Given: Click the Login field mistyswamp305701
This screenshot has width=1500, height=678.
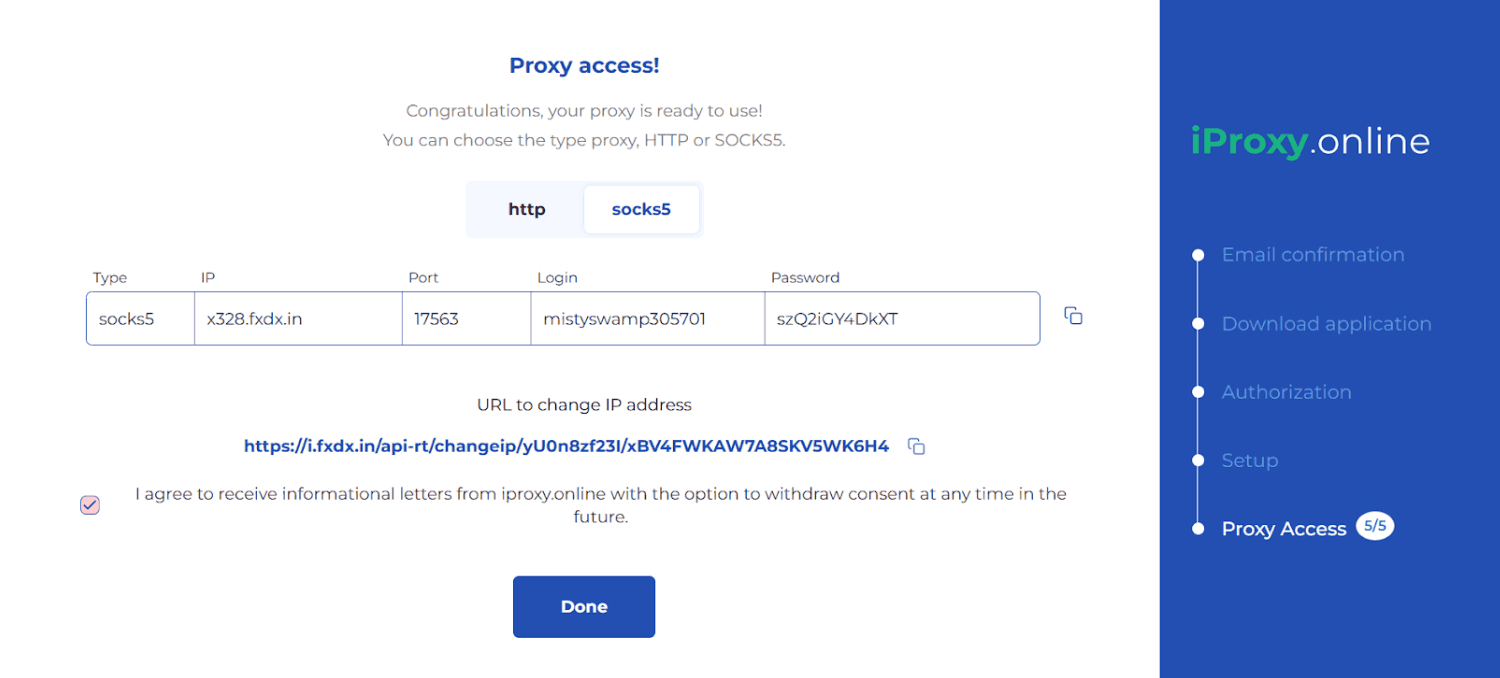Looking at the screenshot, I should tap(647, 319).
